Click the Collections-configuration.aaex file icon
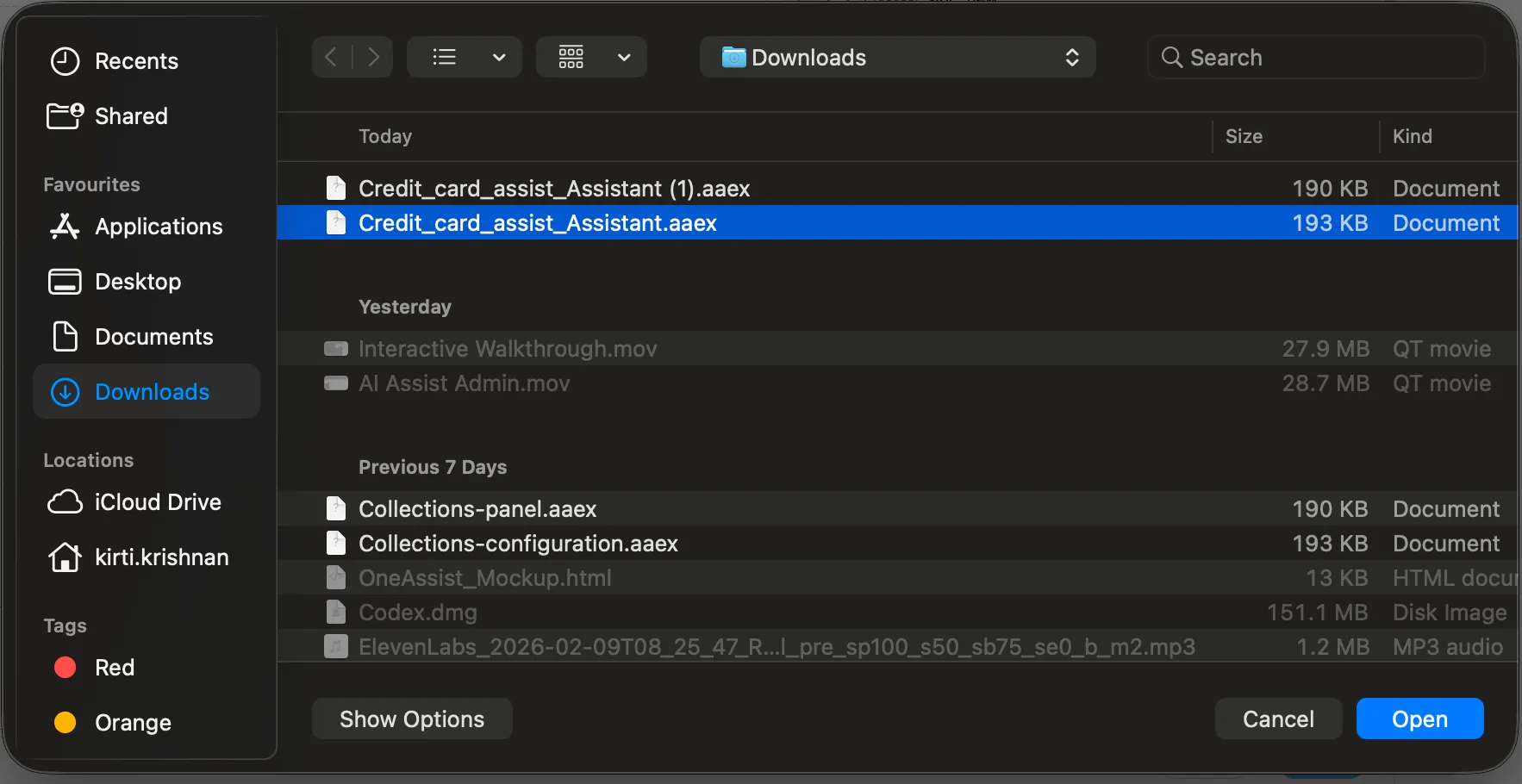 pos(336,543)
